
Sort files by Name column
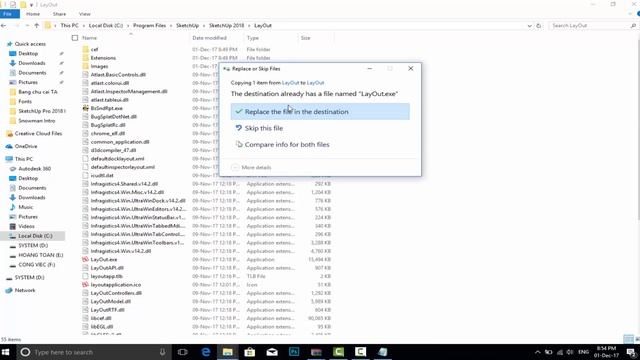[x=89, y=38]
